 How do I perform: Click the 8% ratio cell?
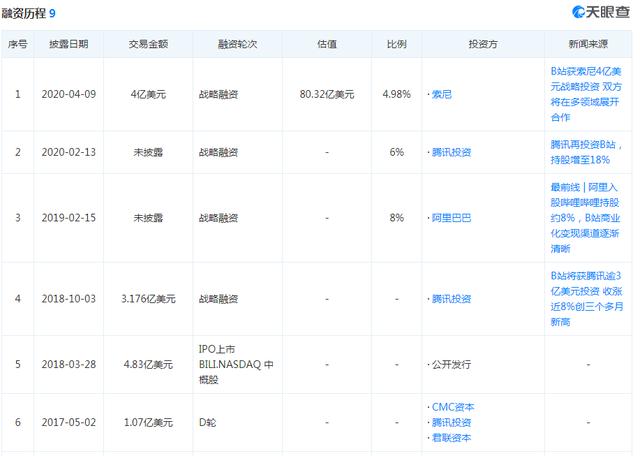point(397,218)
